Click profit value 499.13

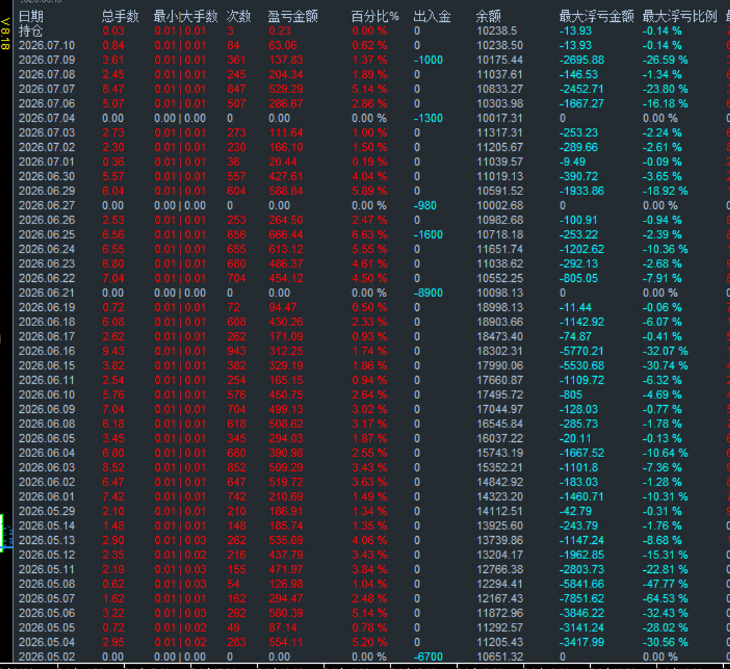click(x=286, y=409)
